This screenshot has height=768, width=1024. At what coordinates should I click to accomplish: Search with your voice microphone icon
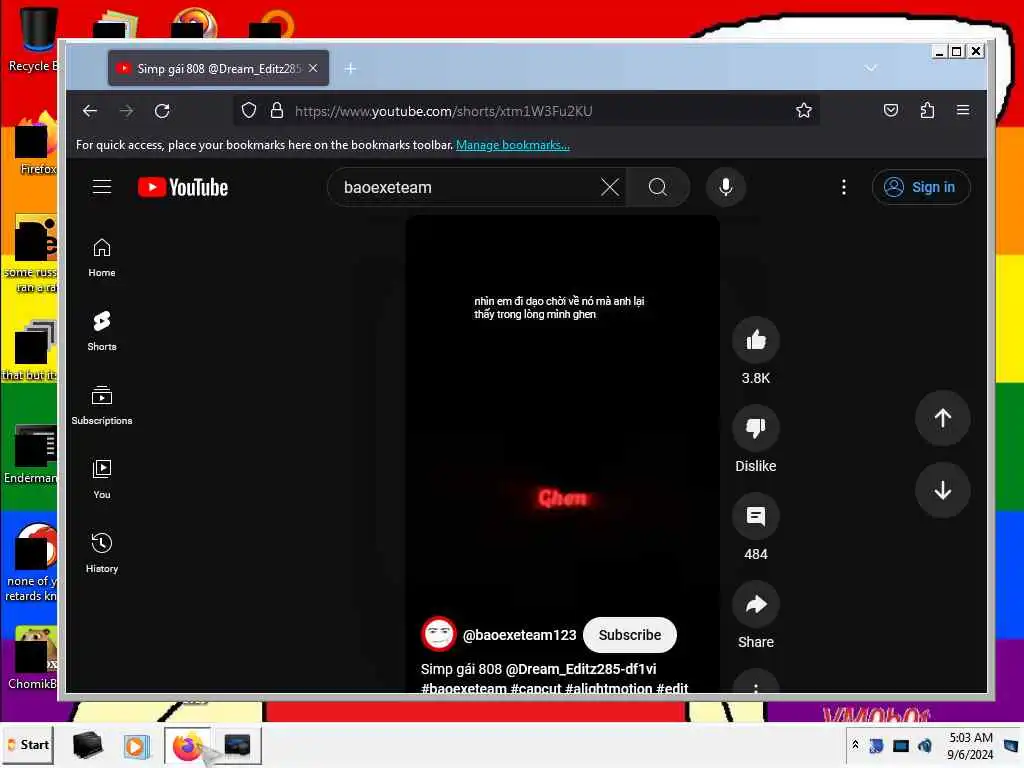(726, 187)
